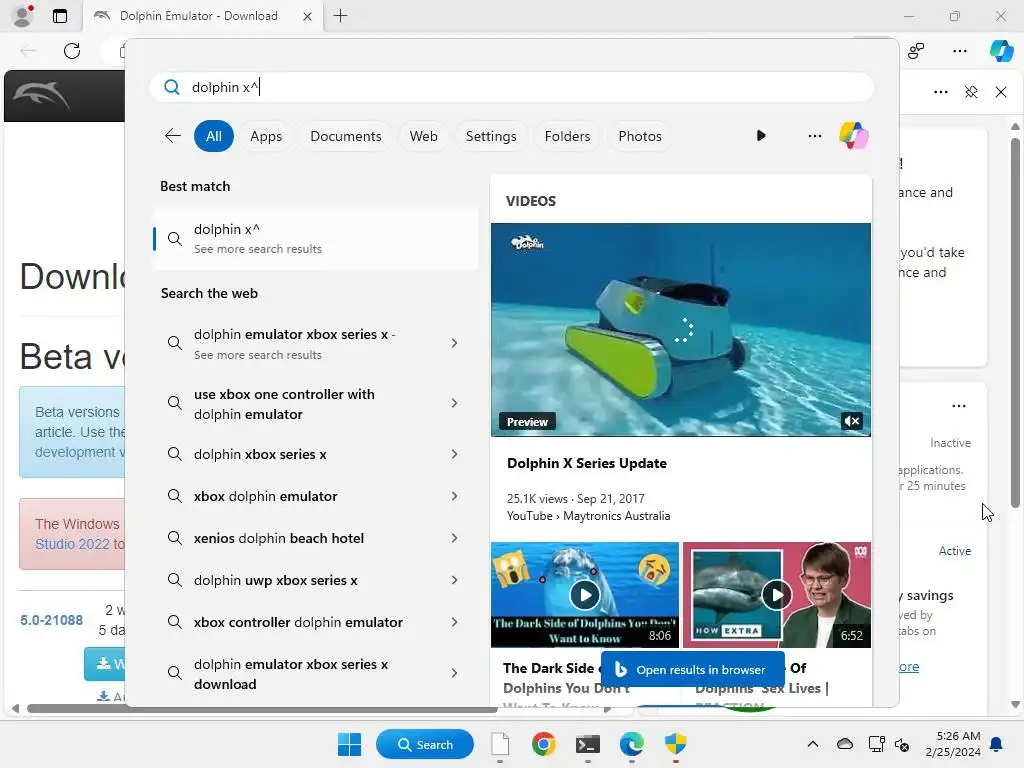Expand the 'xbox dolphin emulator' suggestion chevron
The image size is (1024, 768).
[455, 496]
